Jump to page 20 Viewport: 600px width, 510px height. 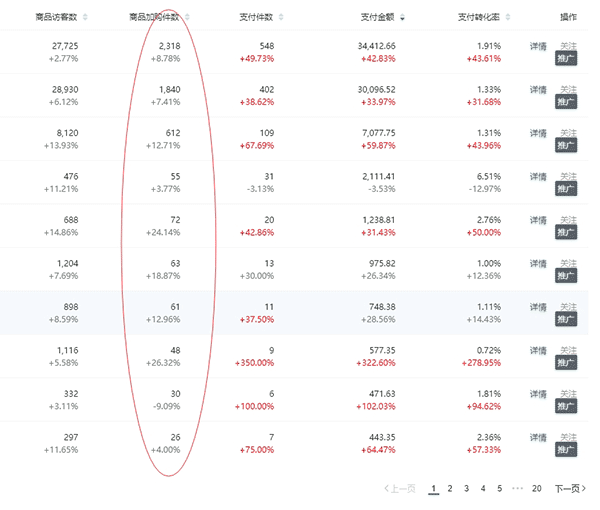click(537, 489)
